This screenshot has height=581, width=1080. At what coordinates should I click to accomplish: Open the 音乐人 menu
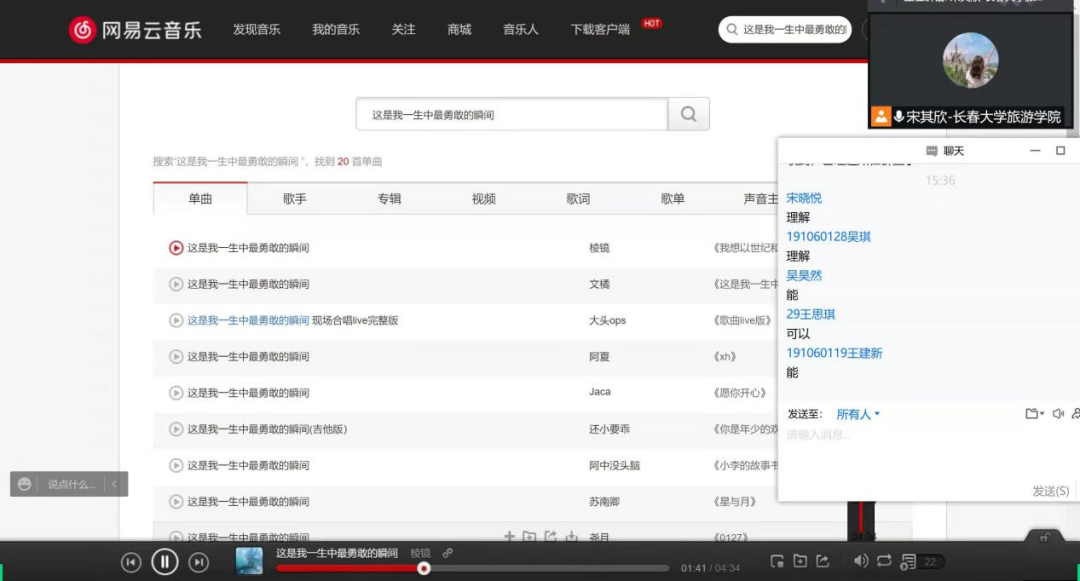[x=521, y=30]
